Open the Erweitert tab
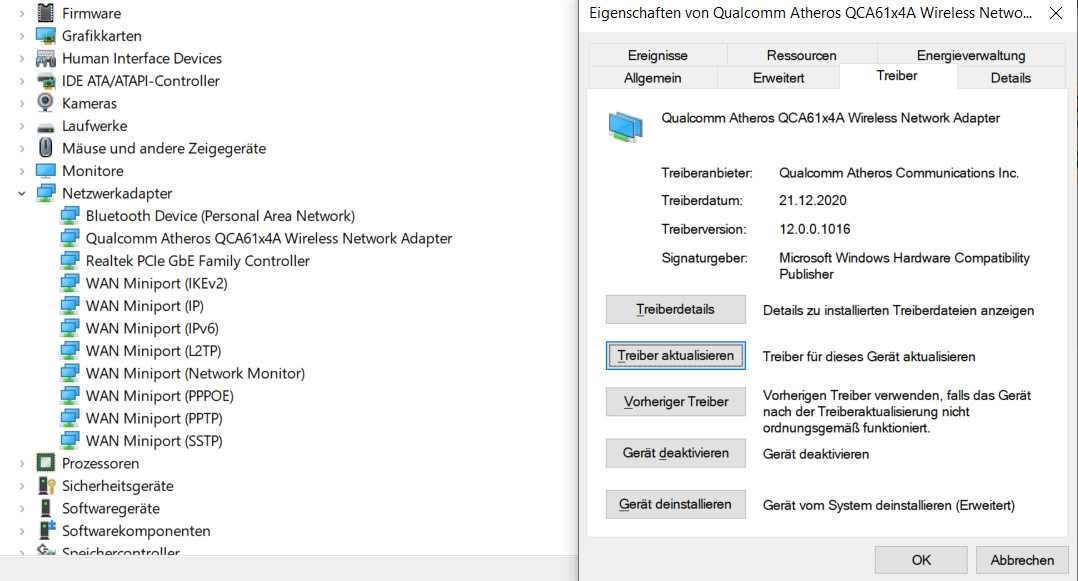The image size is (1078, 581). click(x=778, y=78)
